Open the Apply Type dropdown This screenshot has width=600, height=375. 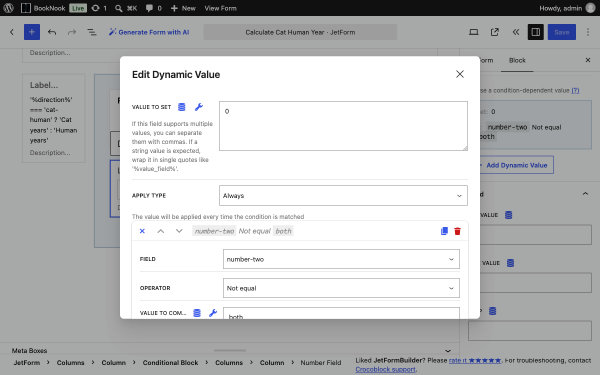(343, 196)
